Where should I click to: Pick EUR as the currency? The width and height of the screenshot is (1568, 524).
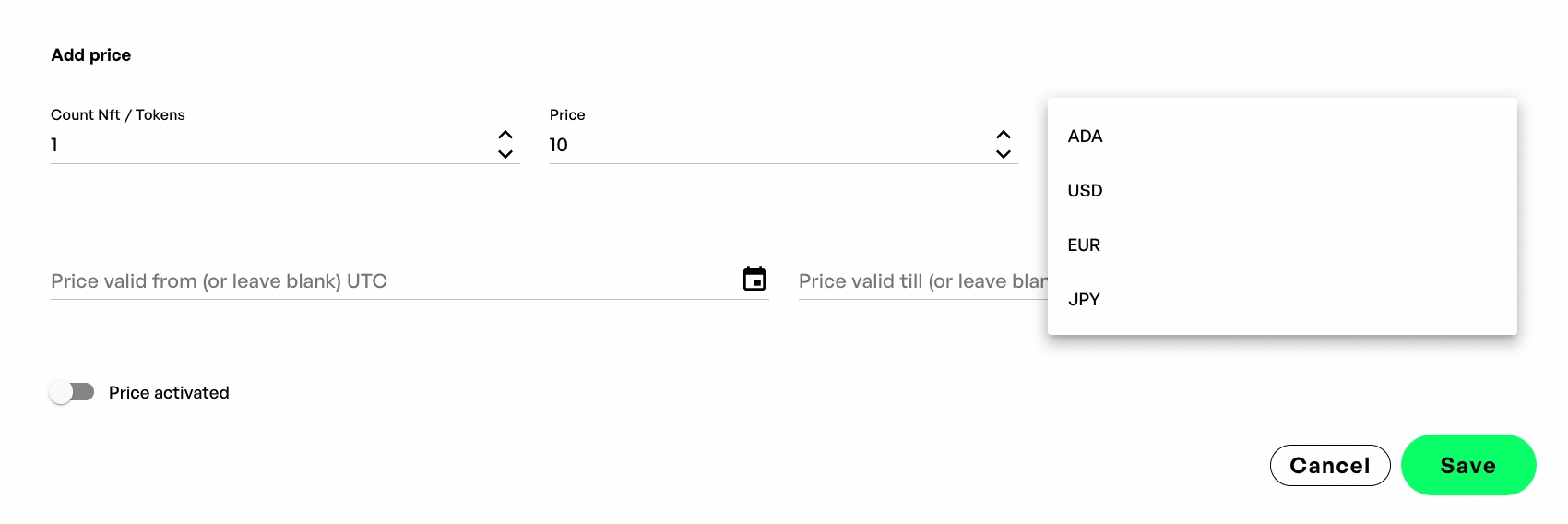[x=1085, y=245]
